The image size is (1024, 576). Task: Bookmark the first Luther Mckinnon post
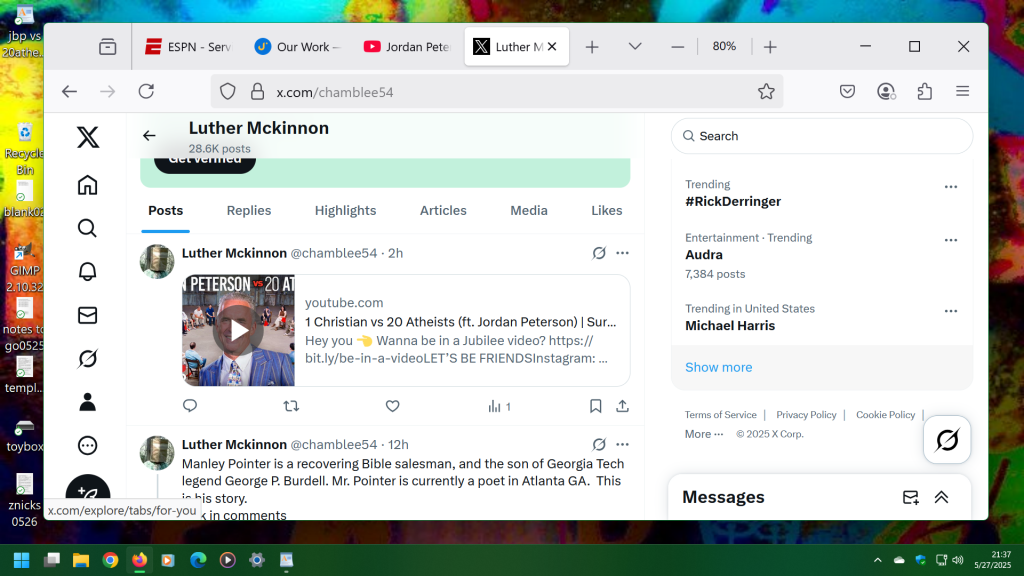595,406
